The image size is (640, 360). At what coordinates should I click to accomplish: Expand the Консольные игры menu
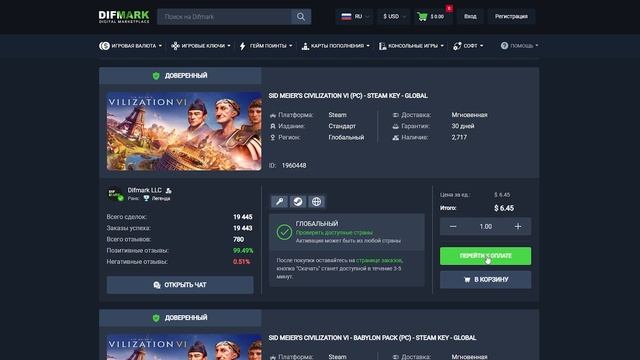click(411, 46)
